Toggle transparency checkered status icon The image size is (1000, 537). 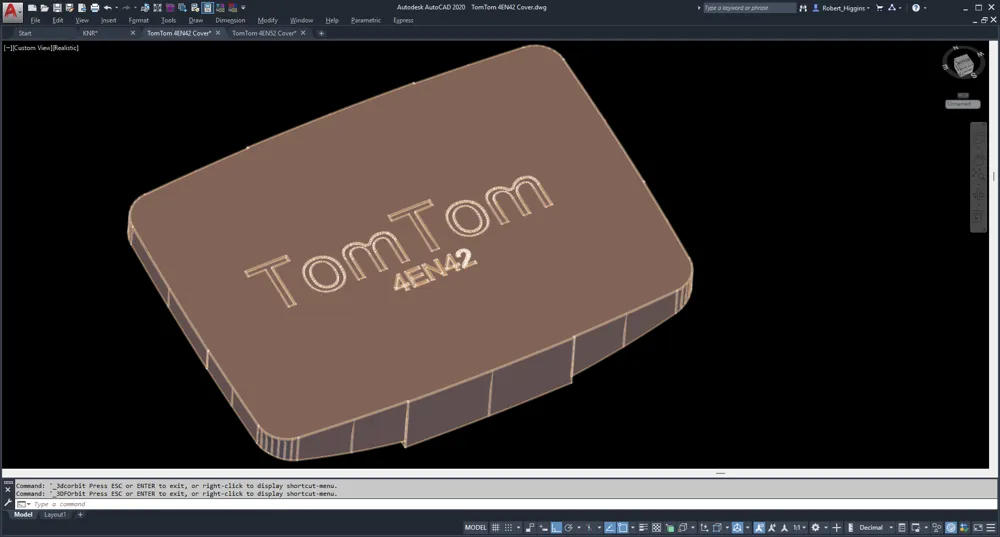(x=656, y=527)
